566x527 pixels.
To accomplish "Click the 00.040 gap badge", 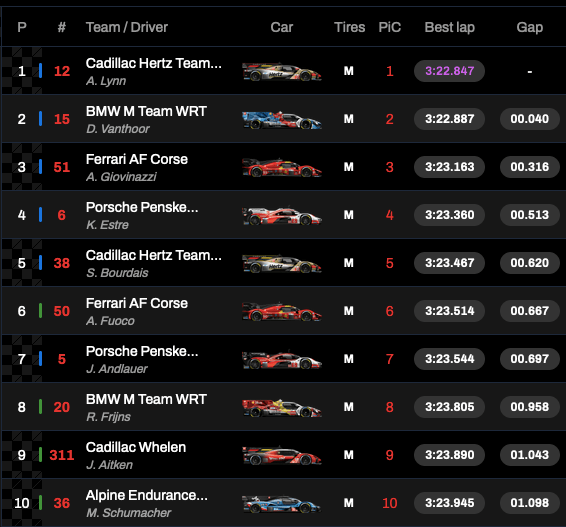I will click(530, 119).
